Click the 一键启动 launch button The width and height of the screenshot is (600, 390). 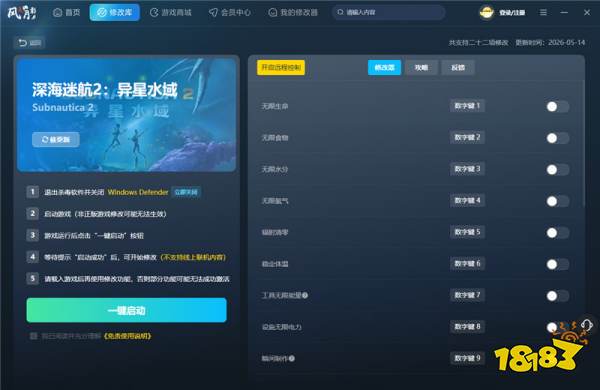[x=127, y=310]
